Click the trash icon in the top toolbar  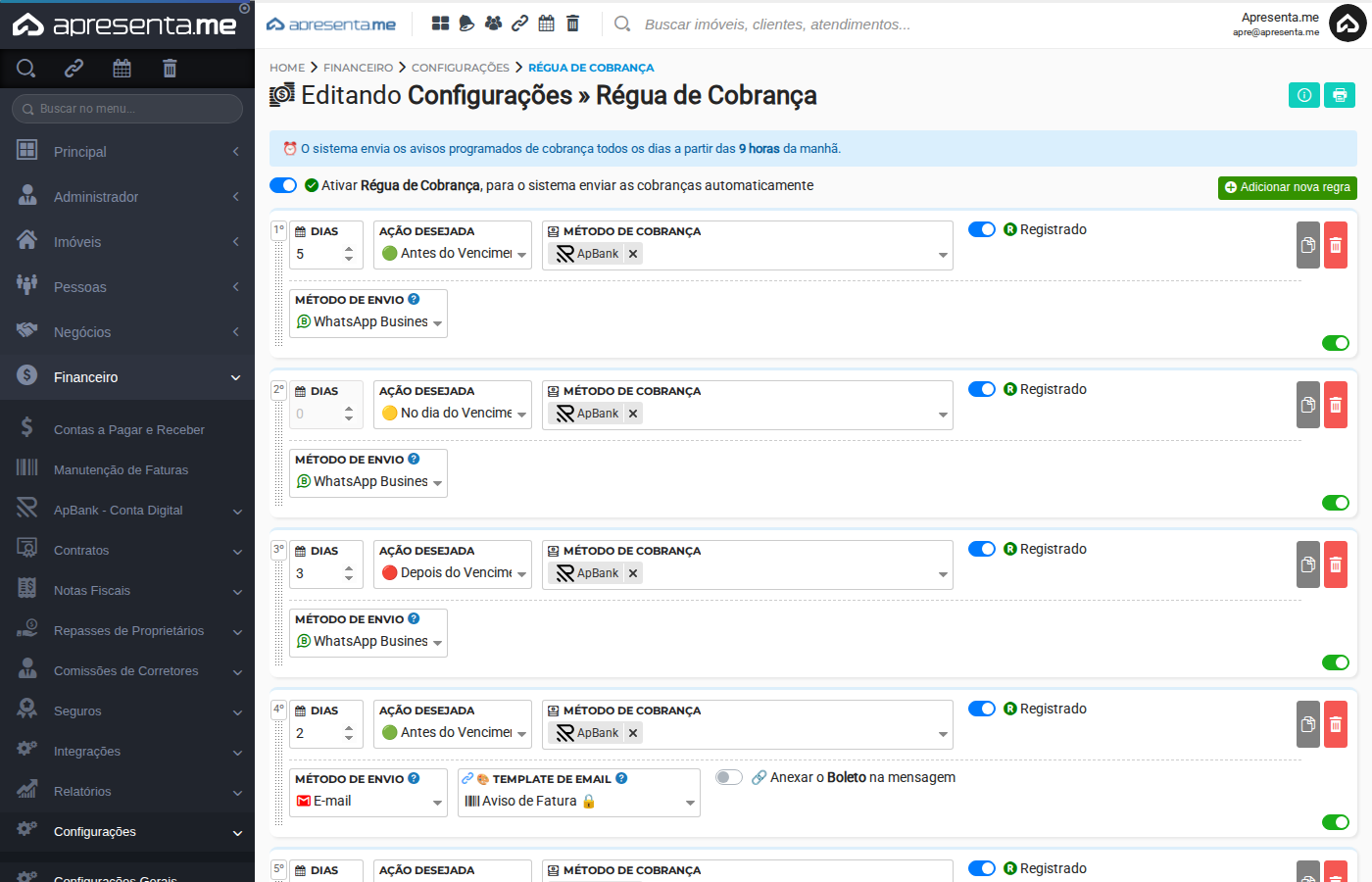point(572,23)
